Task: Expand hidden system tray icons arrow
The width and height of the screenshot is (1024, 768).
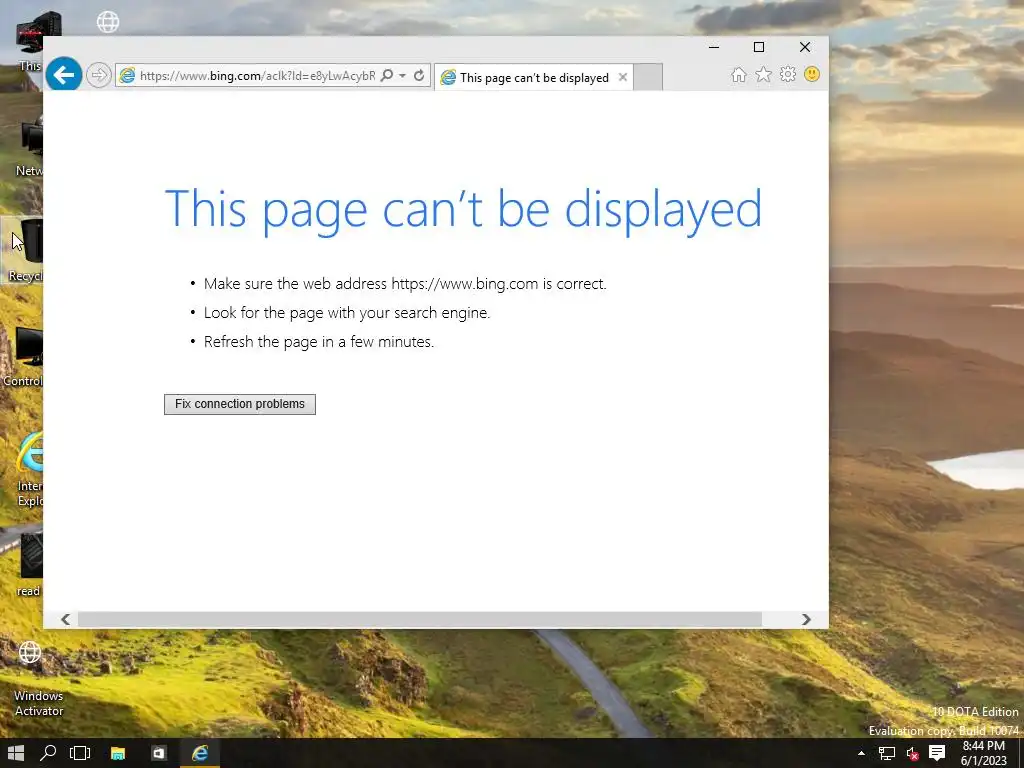Action: [x=861, y=753]
